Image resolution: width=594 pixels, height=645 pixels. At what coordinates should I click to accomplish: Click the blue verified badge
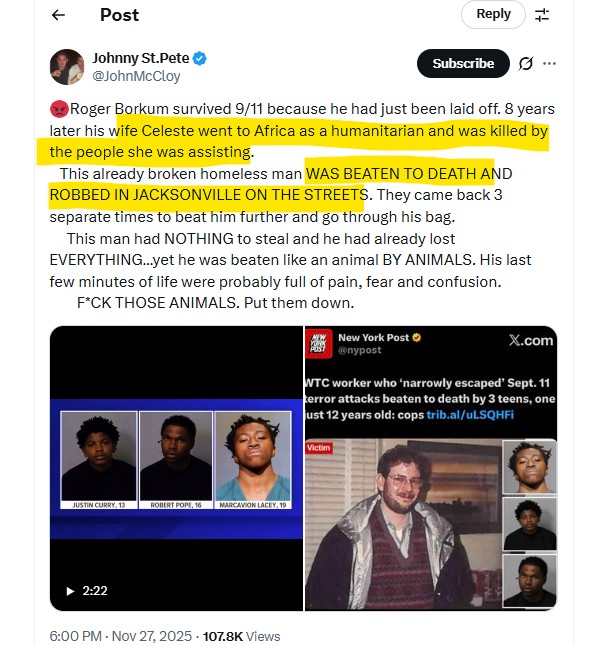pyautogui.click(x=200, y=58)
